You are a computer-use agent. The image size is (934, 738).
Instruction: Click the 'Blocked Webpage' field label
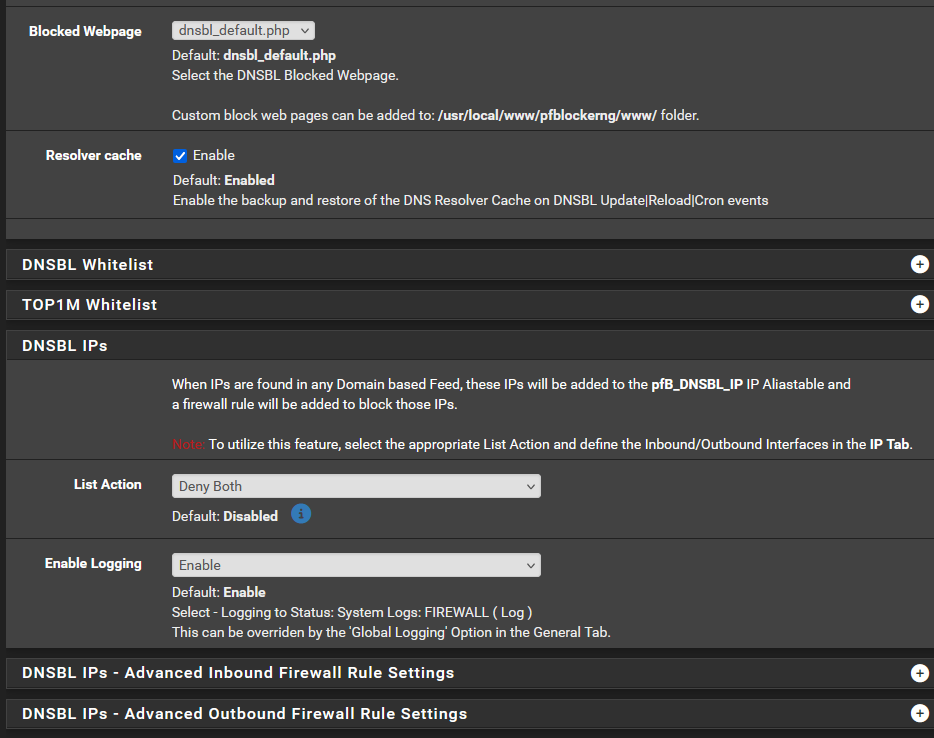85,32
